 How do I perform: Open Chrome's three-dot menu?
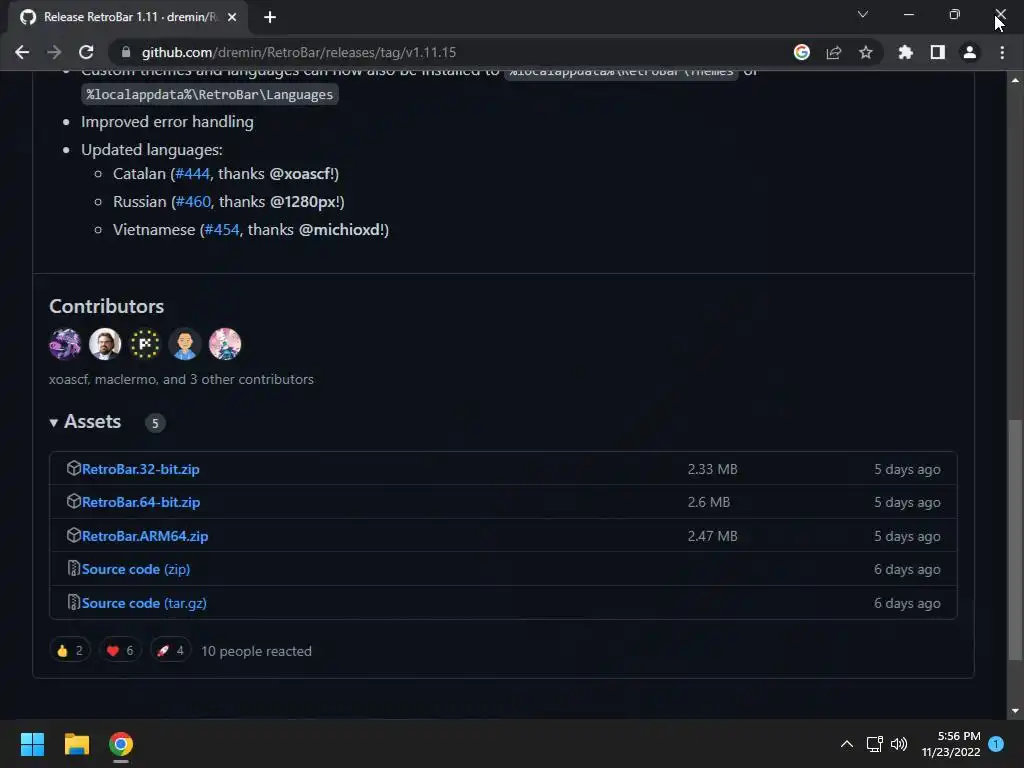(1002, 52)
